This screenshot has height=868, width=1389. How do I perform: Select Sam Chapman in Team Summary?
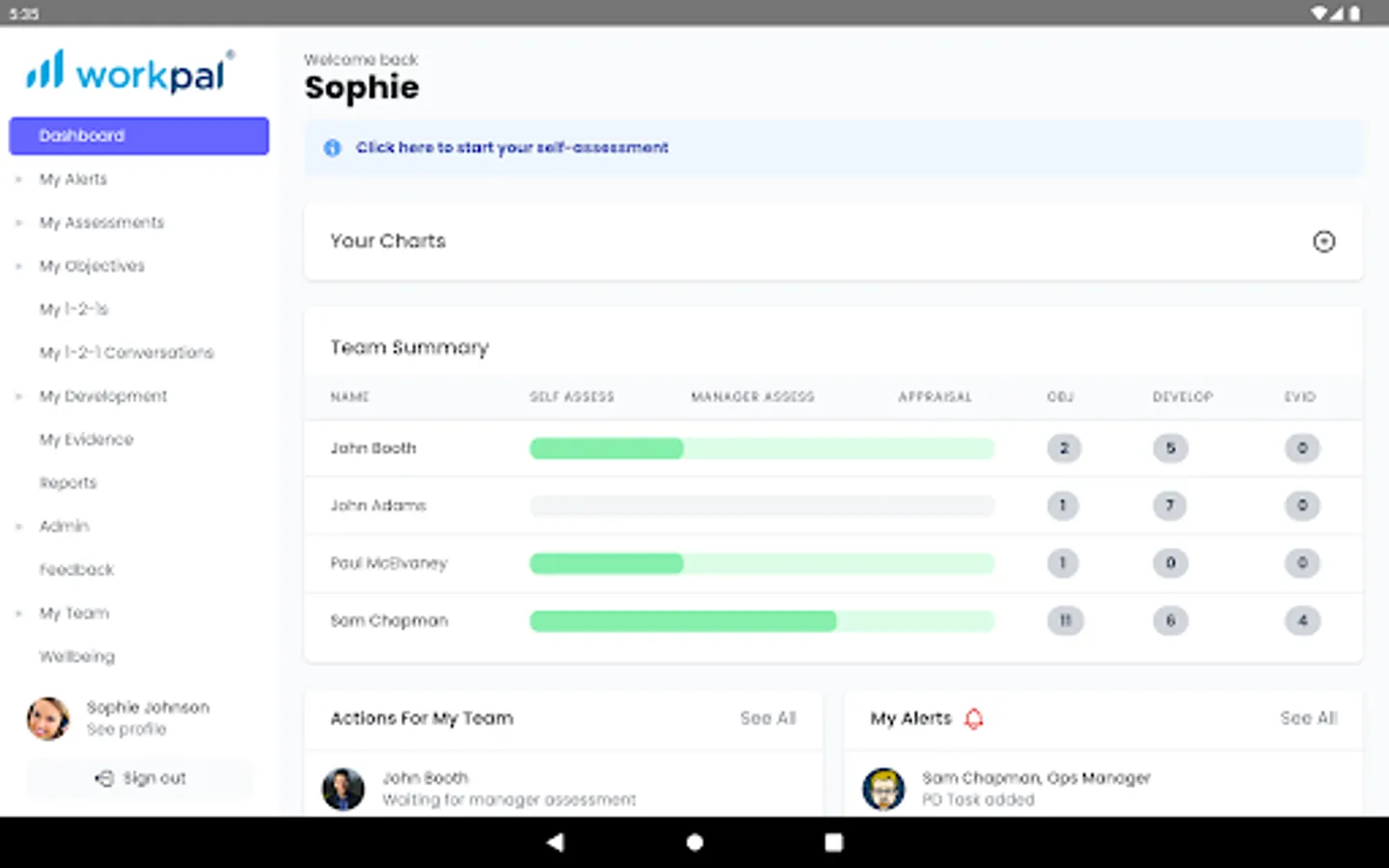[x=389, y=621]
